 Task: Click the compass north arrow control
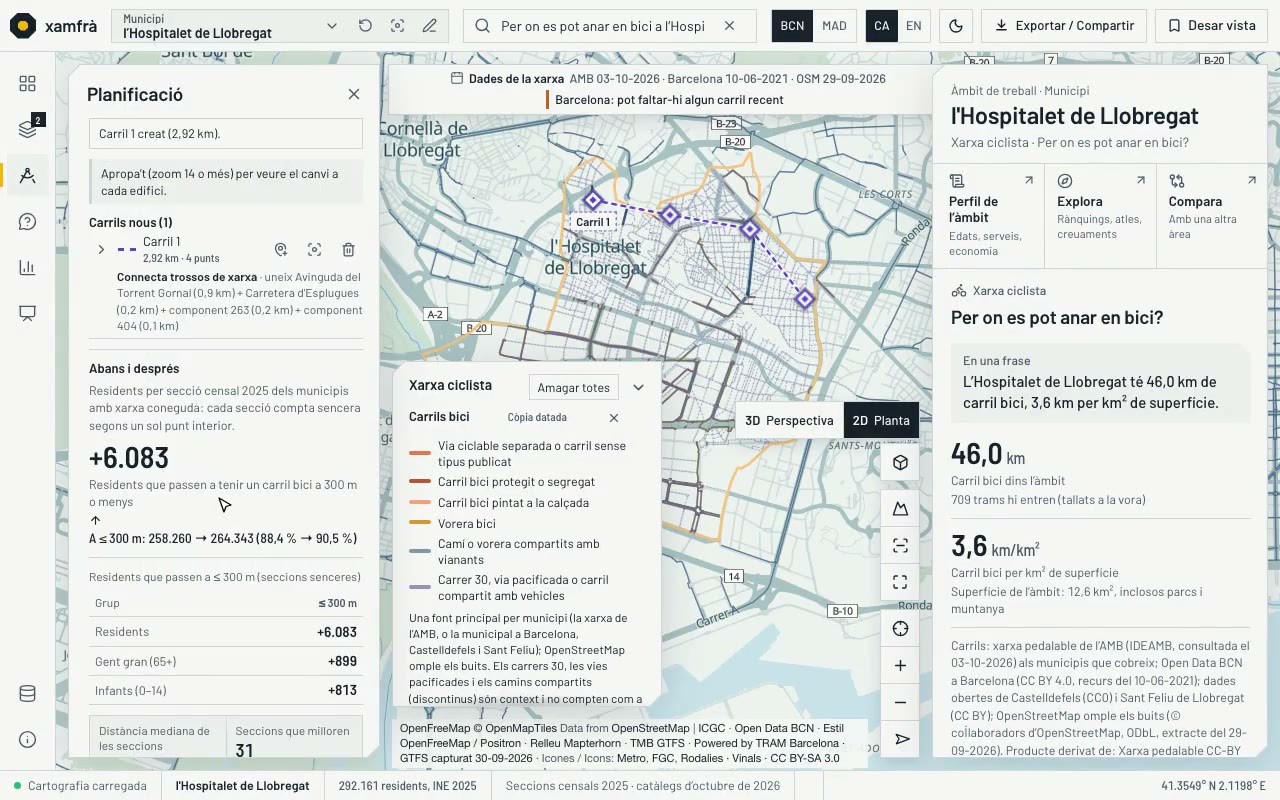tap(900, 739)
